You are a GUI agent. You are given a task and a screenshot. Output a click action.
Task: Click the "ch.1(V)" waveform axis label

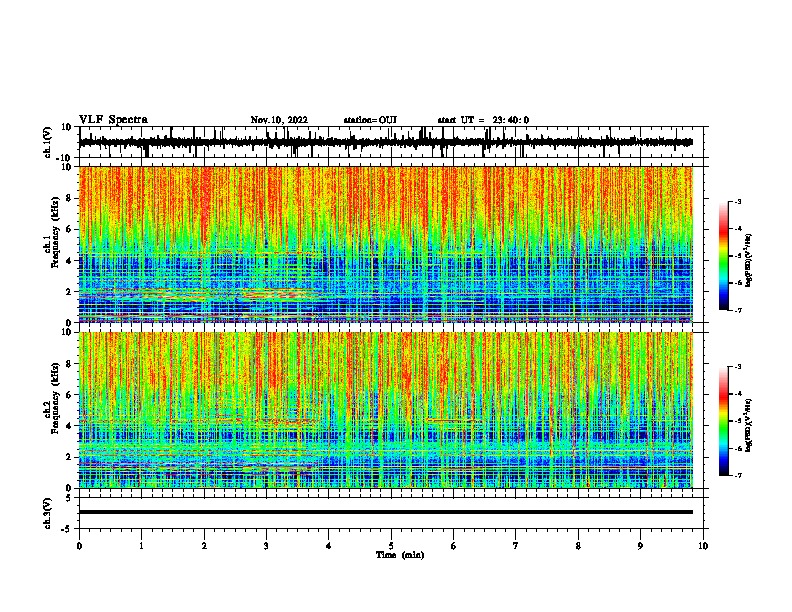(x=48, y=142)
